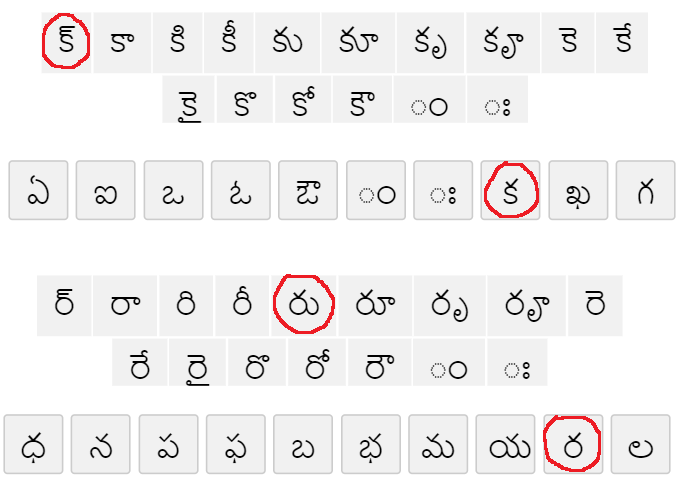Choose the కు syllable key
700x496 pixels.
tap(289, 45)
